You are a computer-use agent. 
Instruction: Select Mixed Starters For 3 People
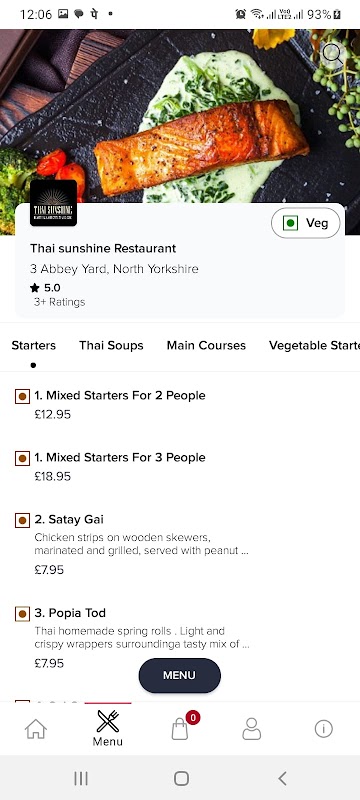tap(180, 467)
